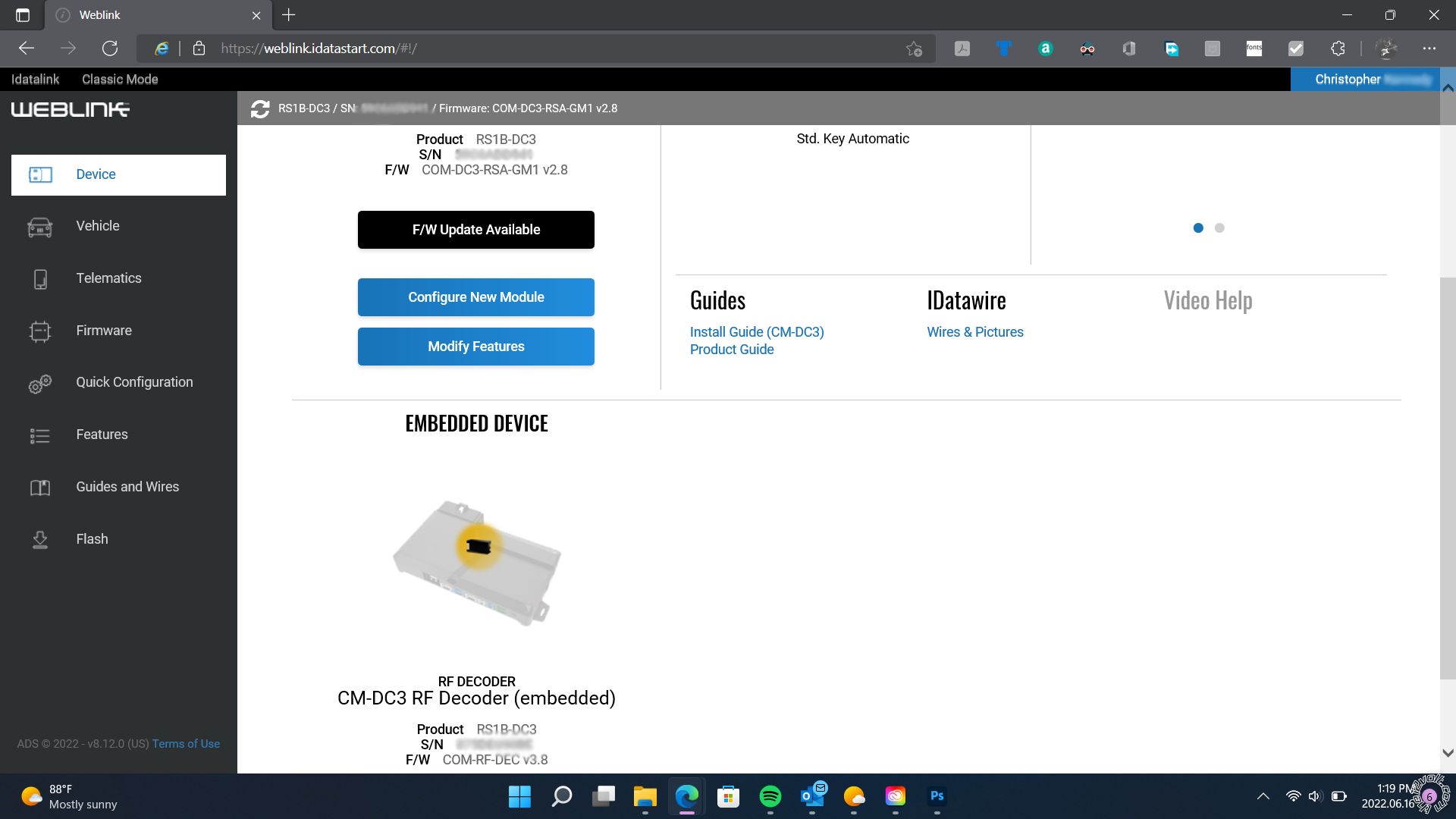Image resolution: width=1456 pixels, height=819 pixels.
Task: Open Quick Configuration gears icon
Action: (40, 384)
